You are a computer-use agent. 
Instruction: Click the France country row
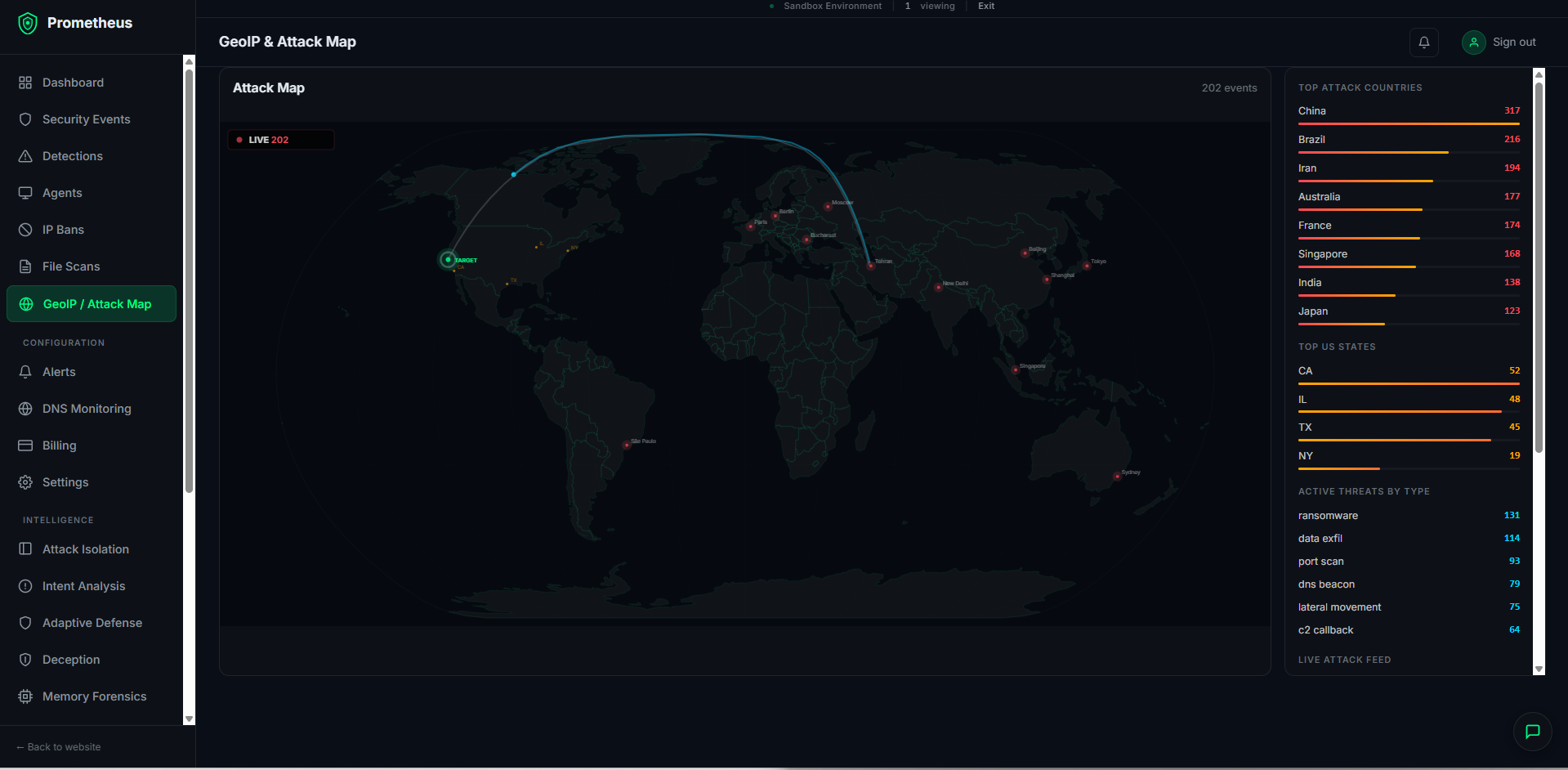(1409, 229)
